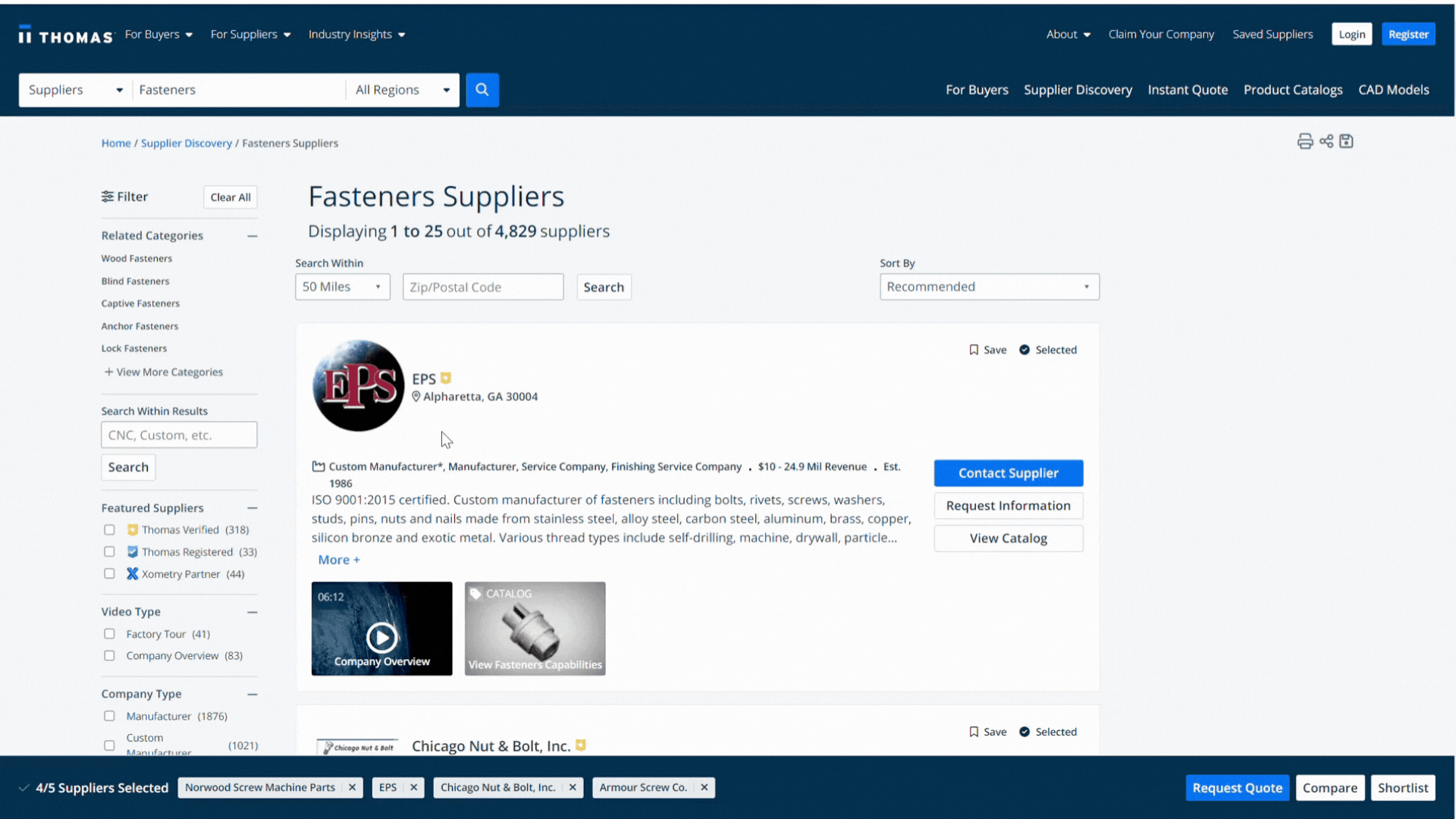Toggle the Thomas Verified checkbox filter
The height and width of the screenshot is (819, 1456).
[108, 529]
